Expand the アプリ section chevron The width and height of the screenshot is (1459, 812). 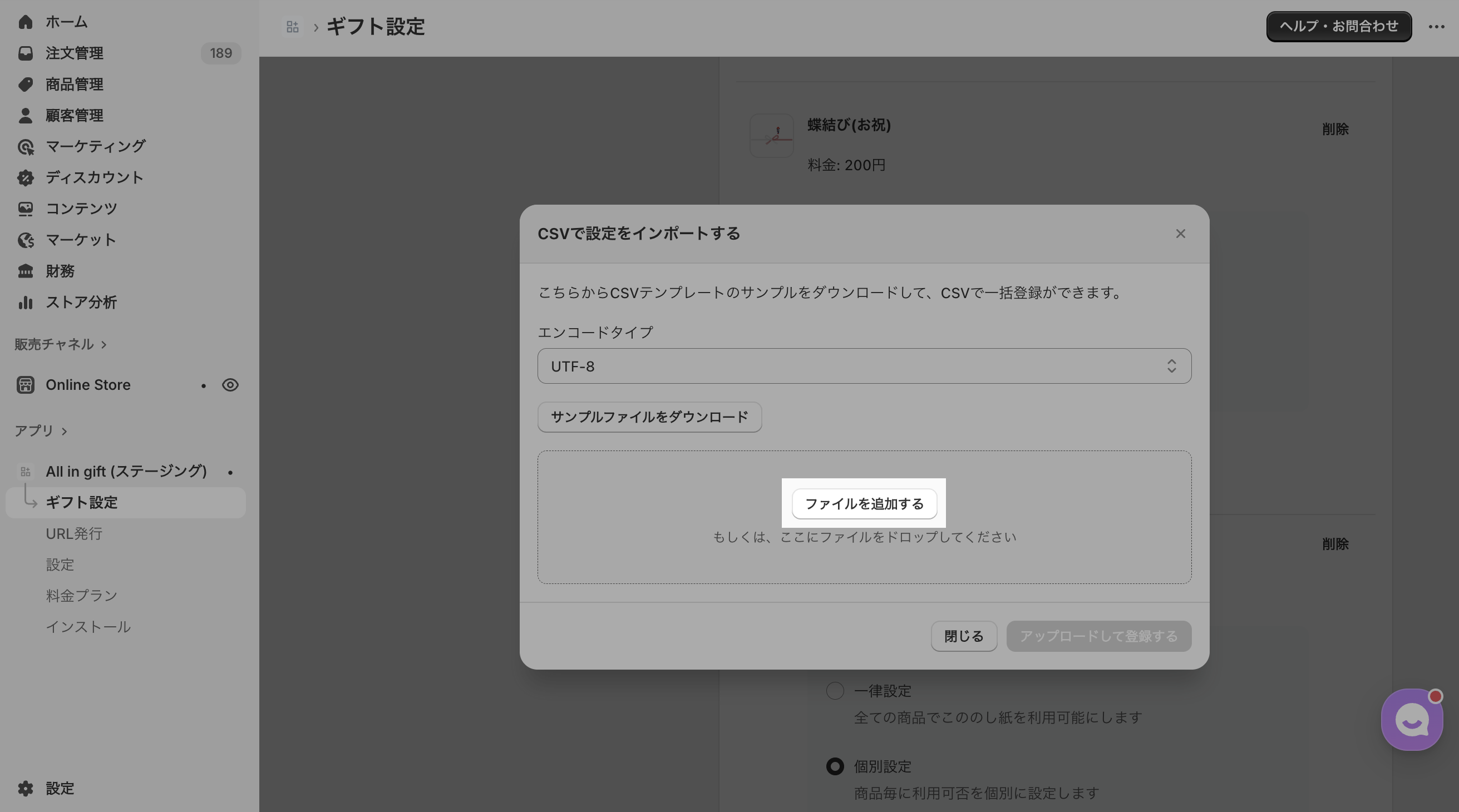tap(64, 431)
